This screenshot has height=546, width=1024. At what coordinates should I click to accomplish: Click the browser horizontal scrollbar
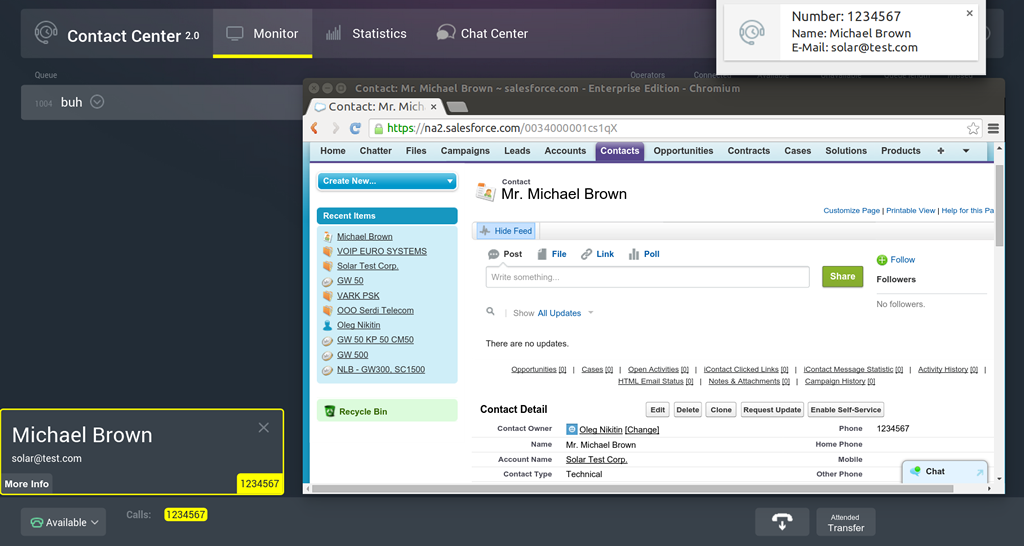pos(633,488)
